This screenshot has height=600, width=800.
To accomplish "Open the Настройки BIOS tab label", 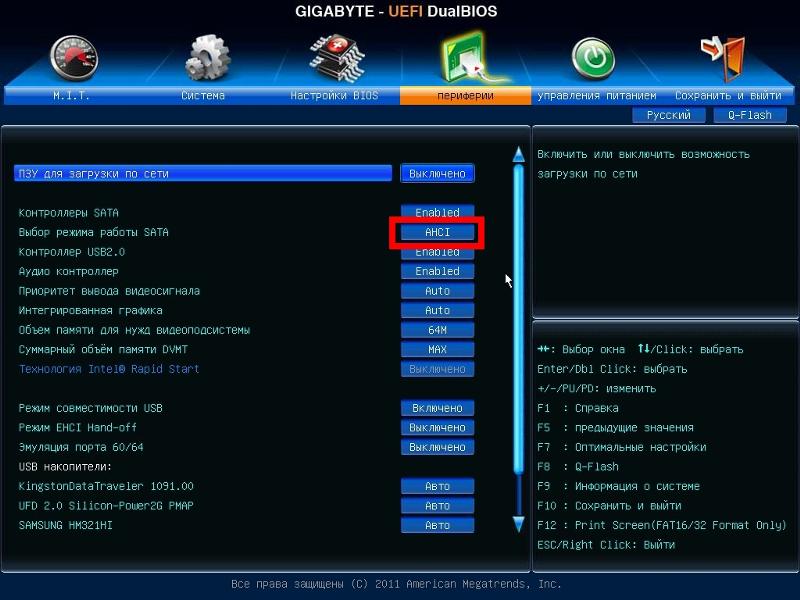I will (334, 95).
